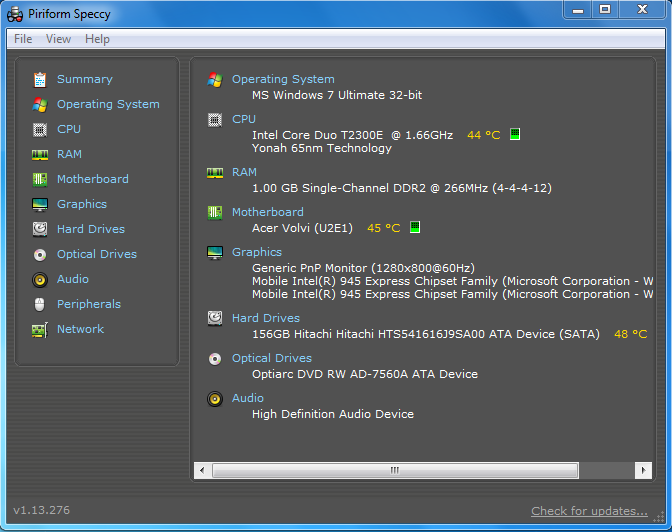Click the Yonah 65nm Technology text

point(322,148)
